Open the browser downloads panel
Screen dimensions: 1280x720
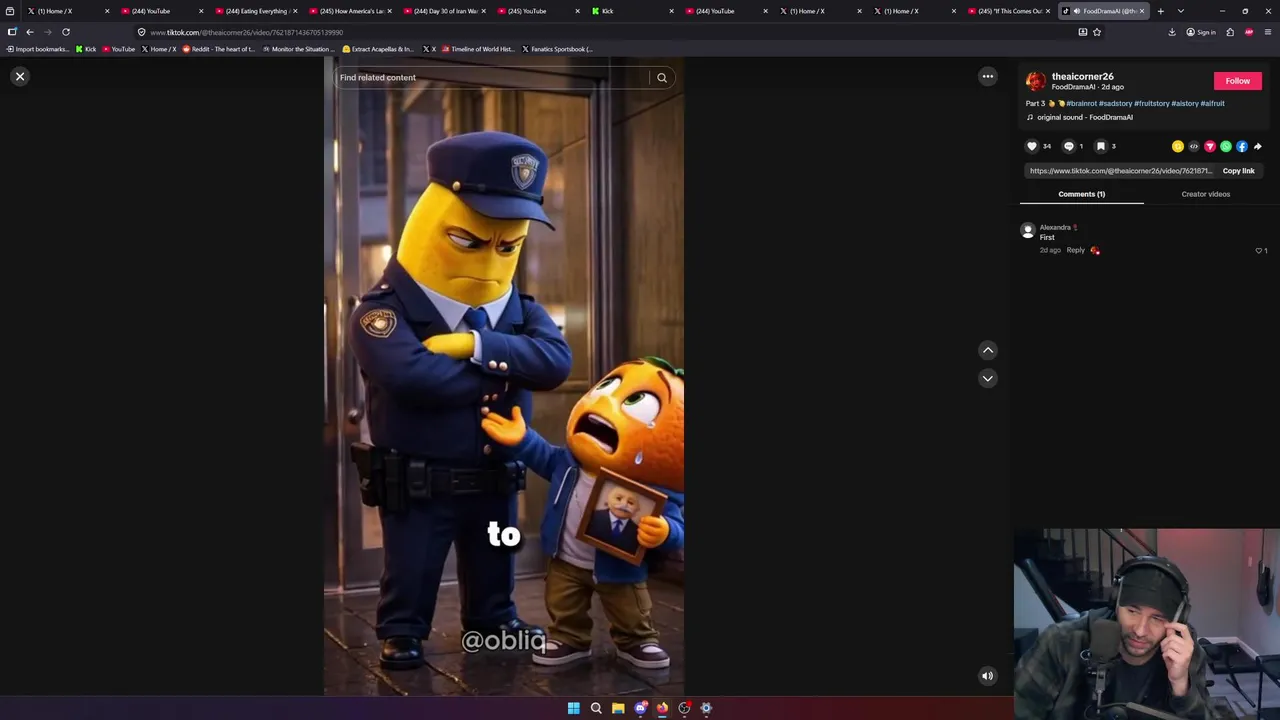[1172, 32]
